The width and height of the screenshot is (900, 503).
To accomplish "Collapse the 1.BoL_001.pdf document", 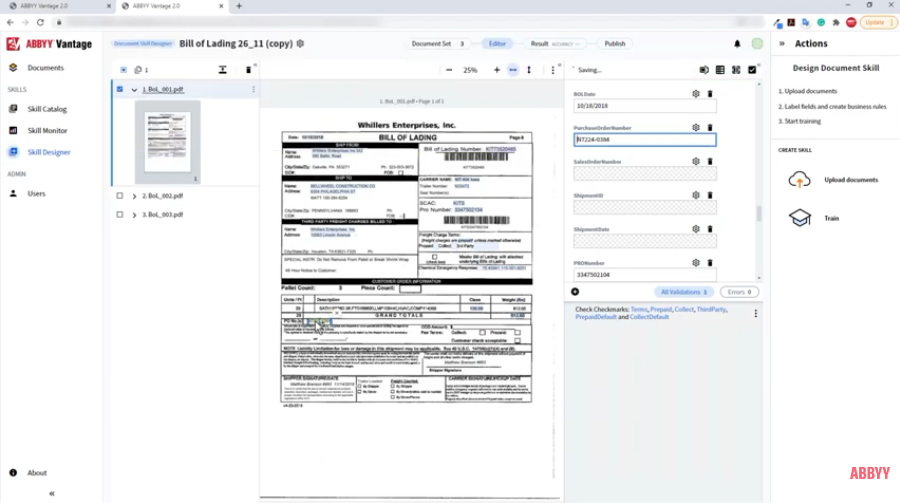I will pyautogui.click(x=134, y=90).
